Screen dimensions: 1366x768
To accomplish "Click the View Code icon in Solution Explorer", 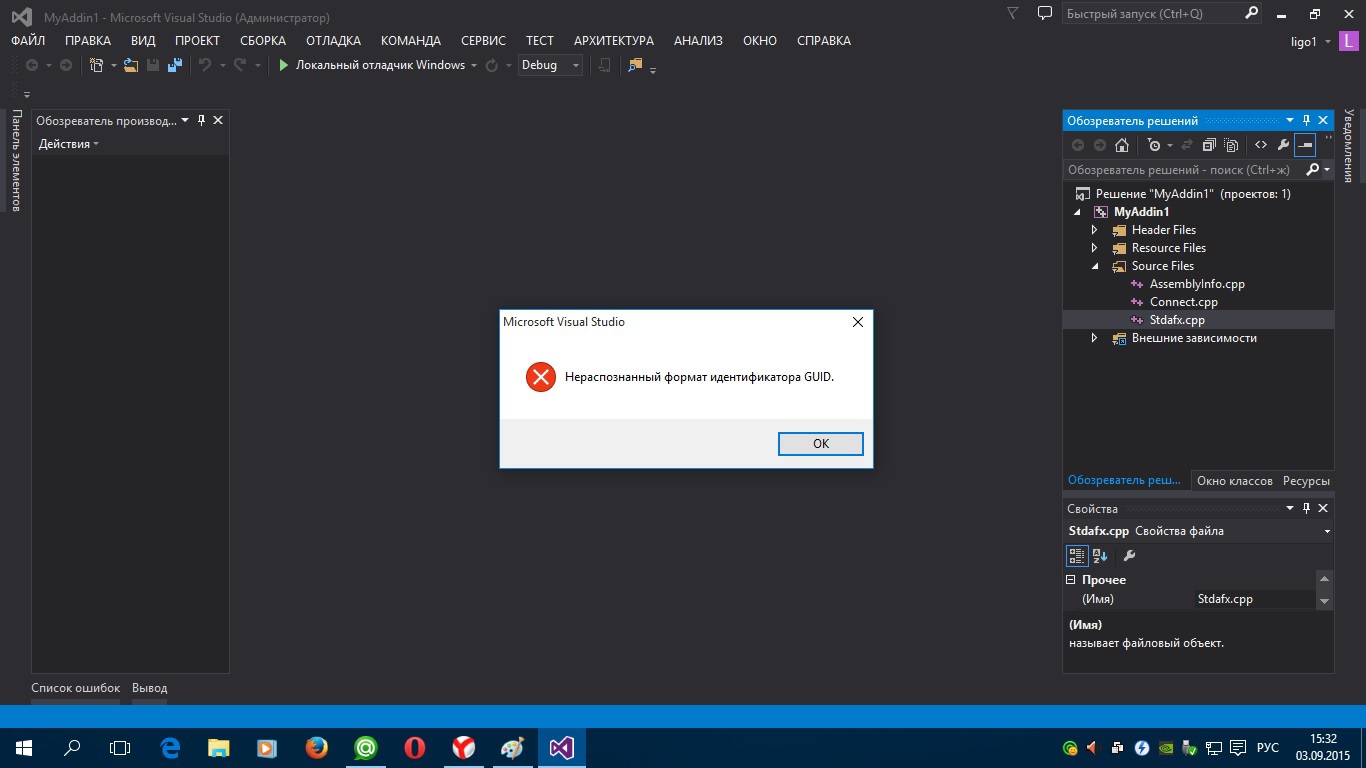I will pyautogui.click(x=1261, y=145).
